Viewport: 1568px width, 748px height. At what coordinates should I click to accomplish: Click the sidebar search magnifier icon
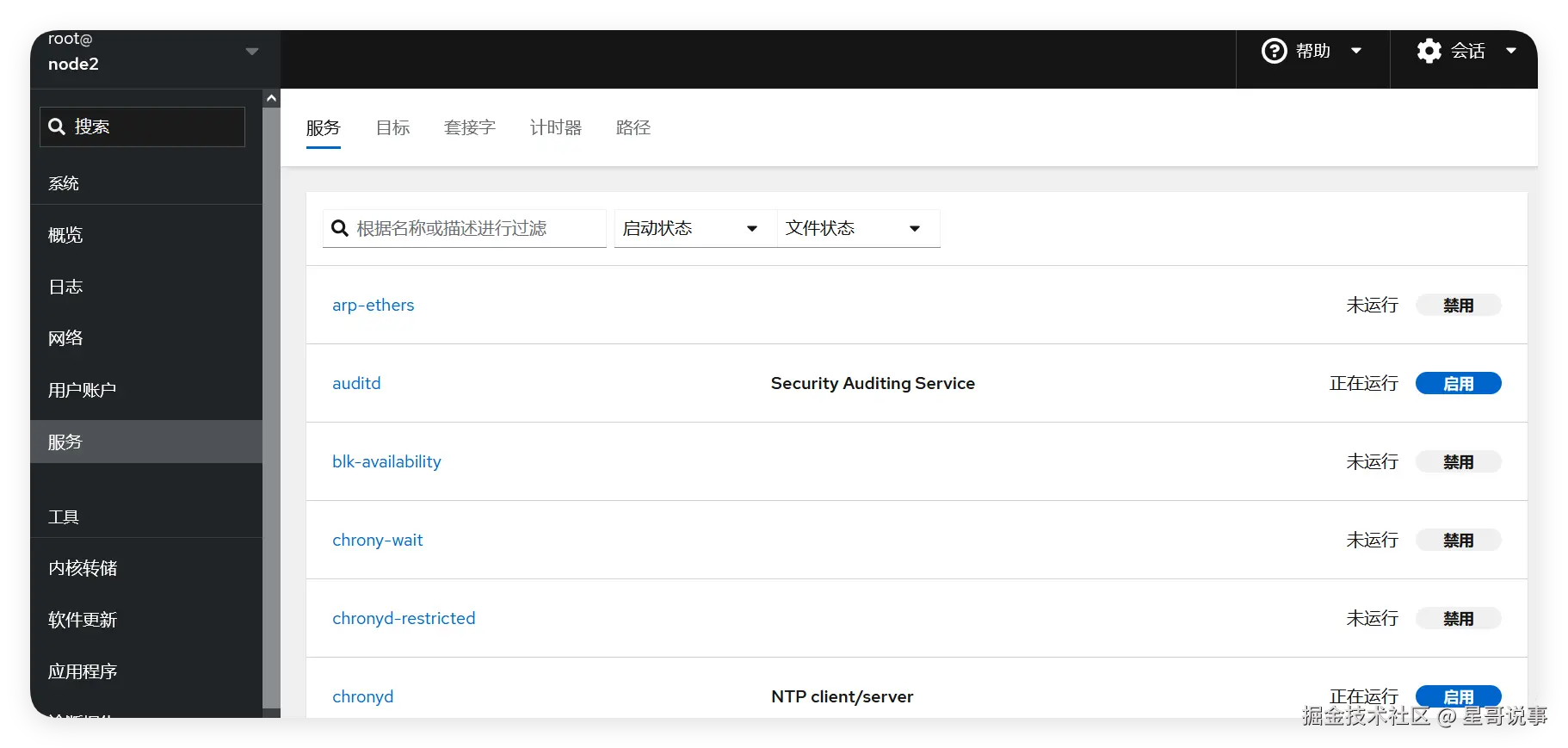(57, 127)
